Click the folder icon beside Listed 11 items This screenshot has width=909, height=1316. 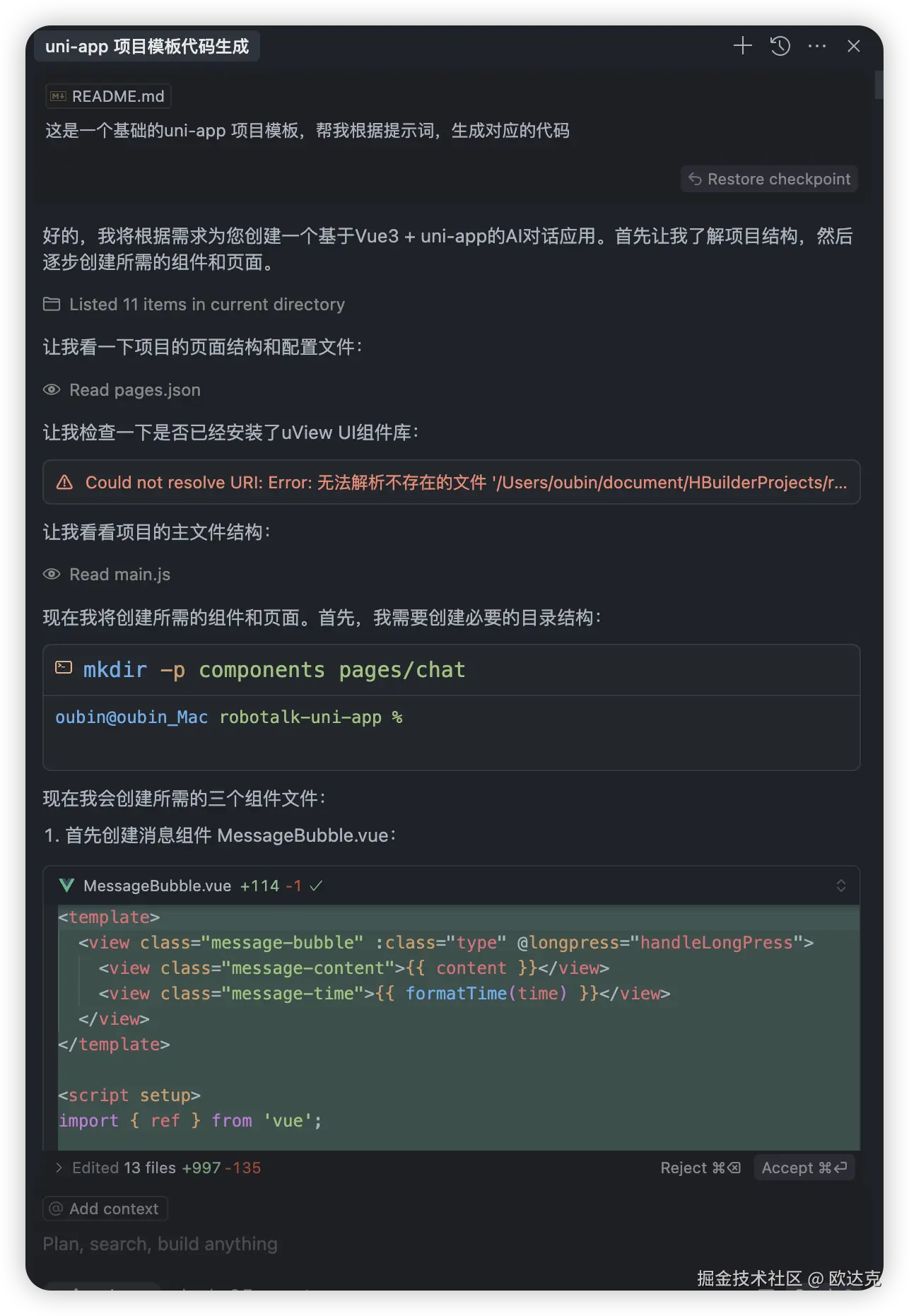click(52, 305)
